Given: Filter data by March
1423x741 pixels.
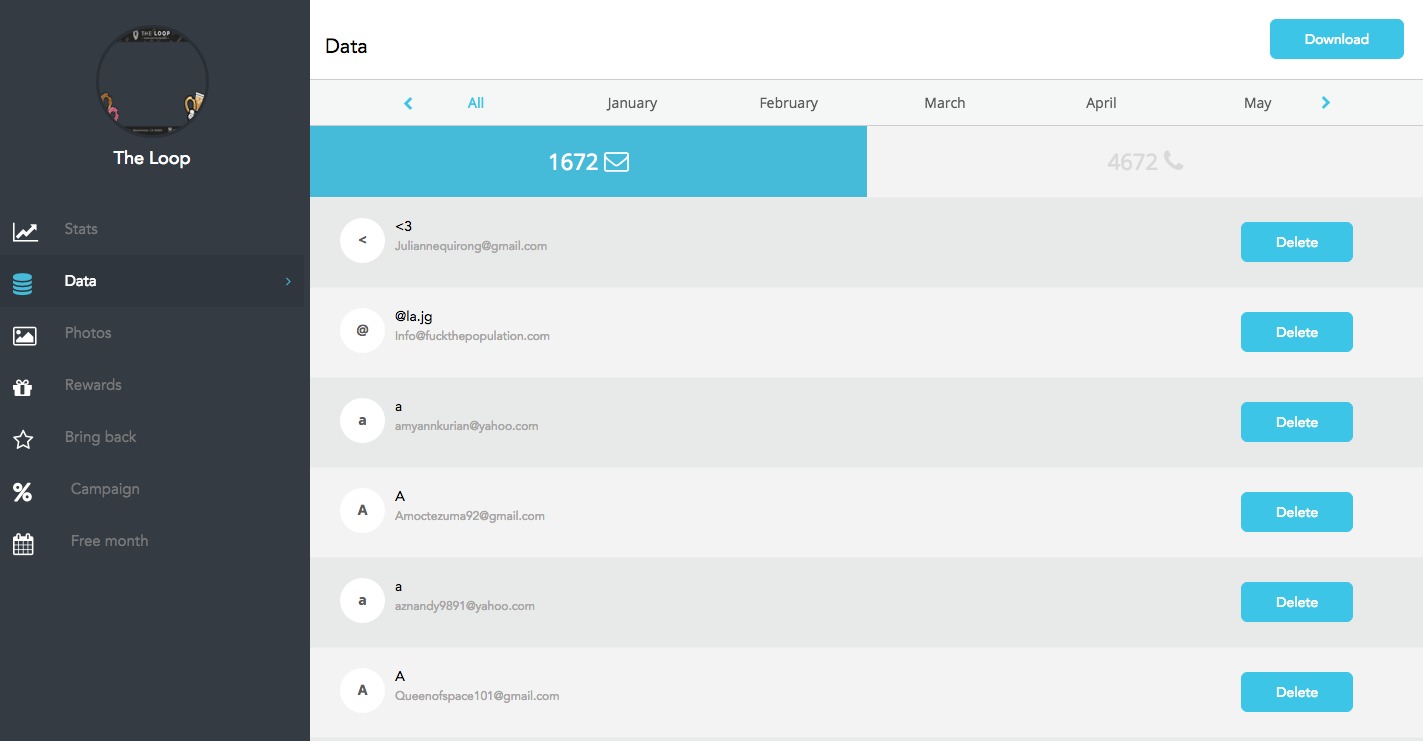Looking at the screenshot, I should 945,103.
